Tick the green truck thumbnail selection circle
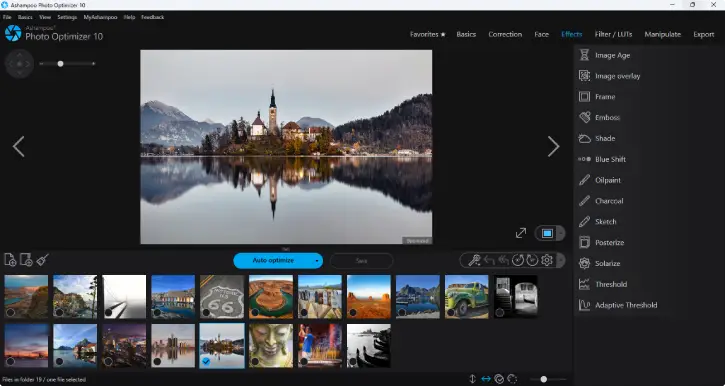The image size is (725, 386). tap(451, 312)
